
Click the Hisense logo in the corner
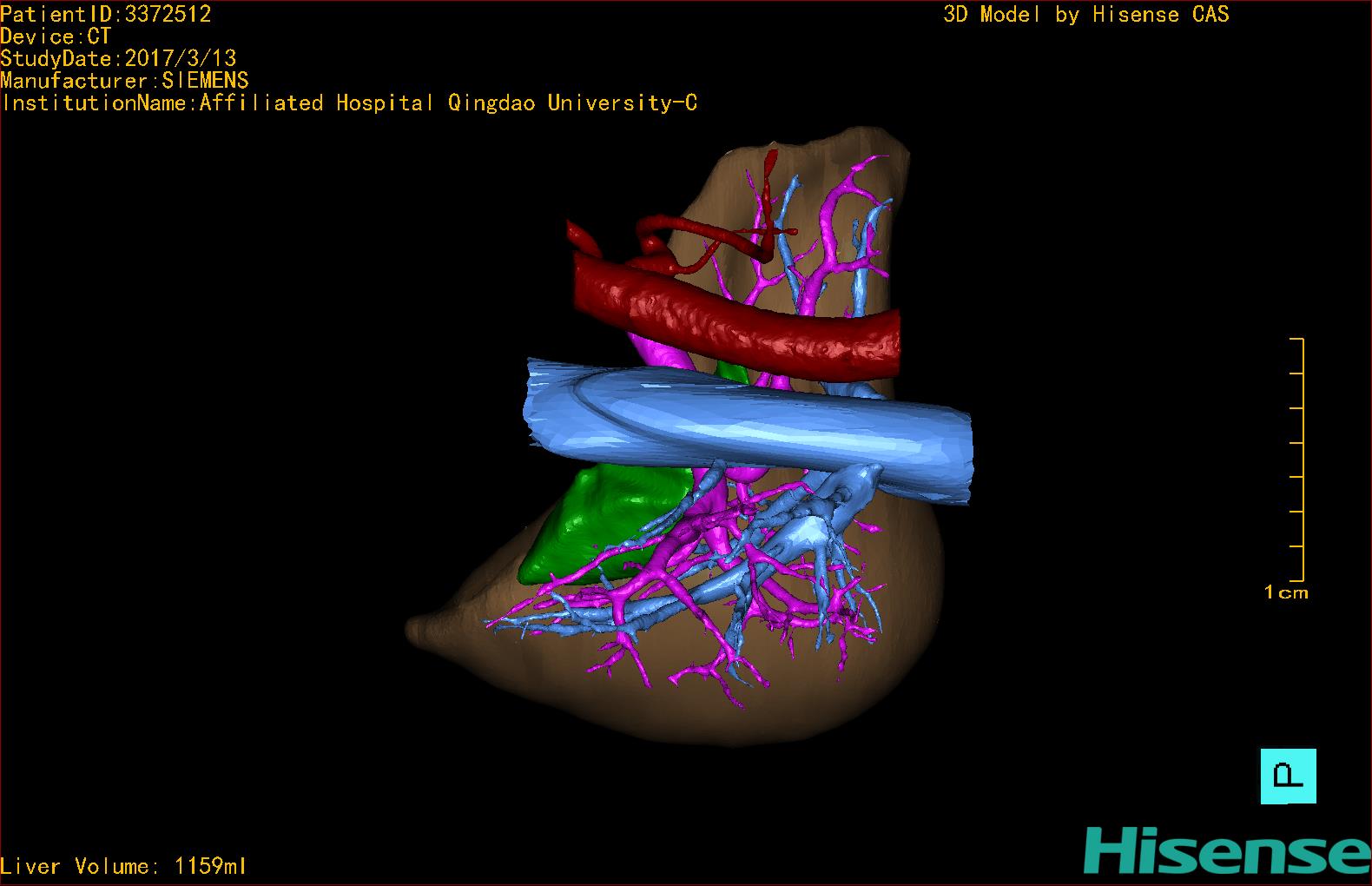click(x=1226, y=850)
